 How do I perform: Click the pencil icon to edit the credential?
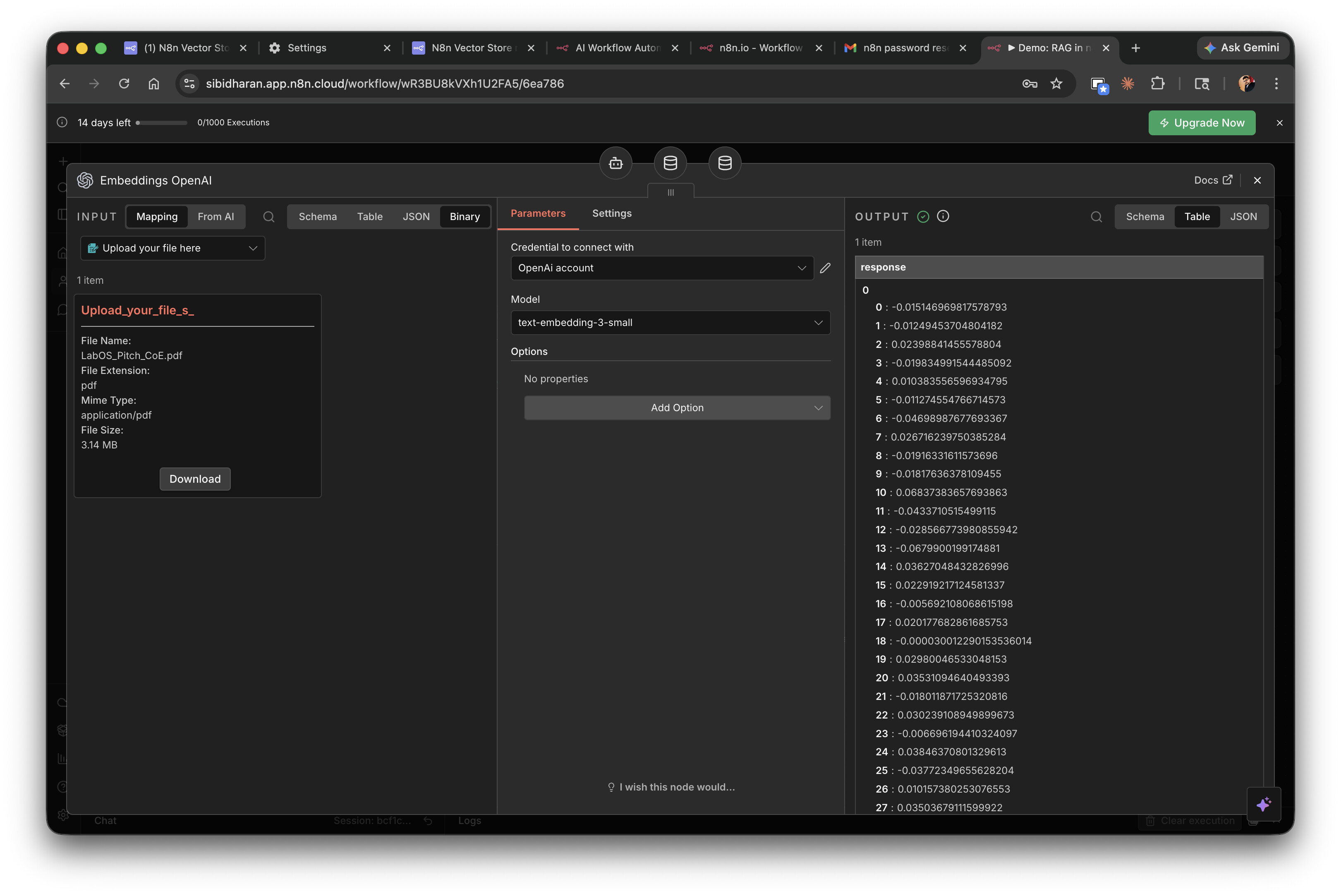825,268
